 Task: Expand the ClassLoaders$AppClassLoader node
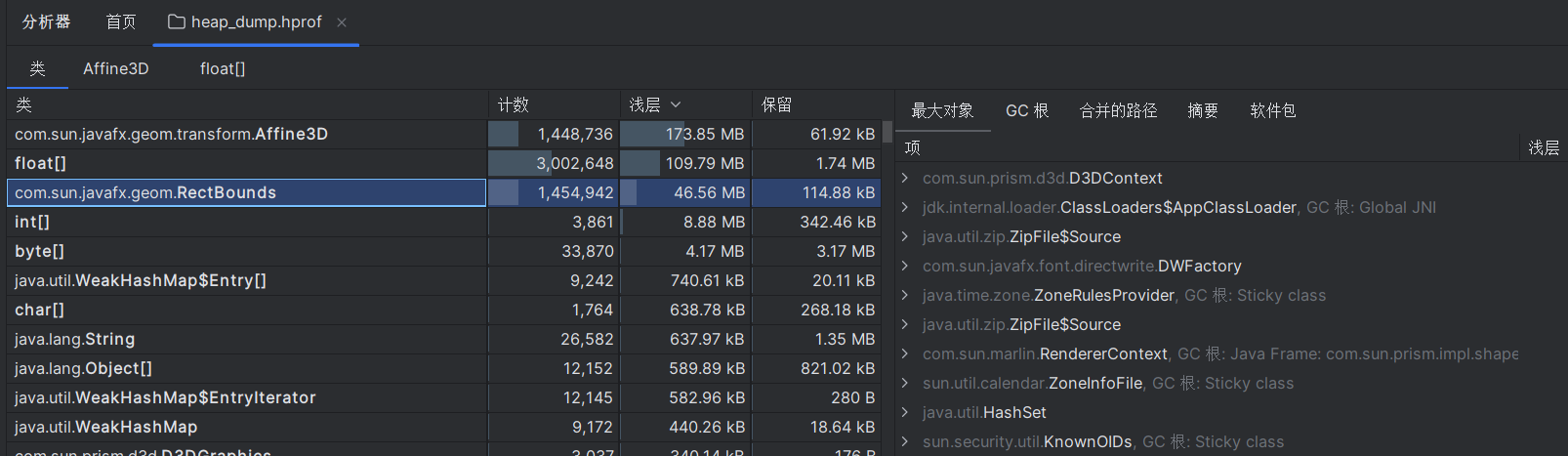[x=905, y=207]
